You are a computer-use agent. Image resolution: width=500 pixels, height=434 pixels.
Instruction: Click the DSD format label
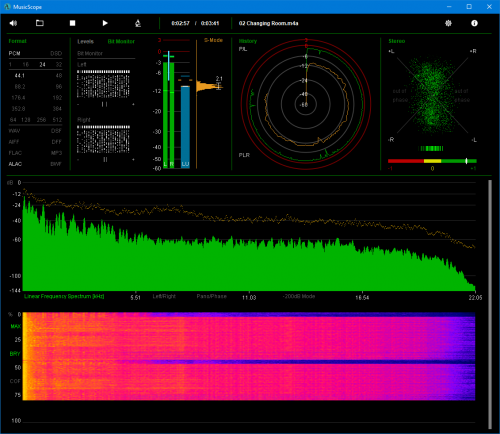coord(56,53)
